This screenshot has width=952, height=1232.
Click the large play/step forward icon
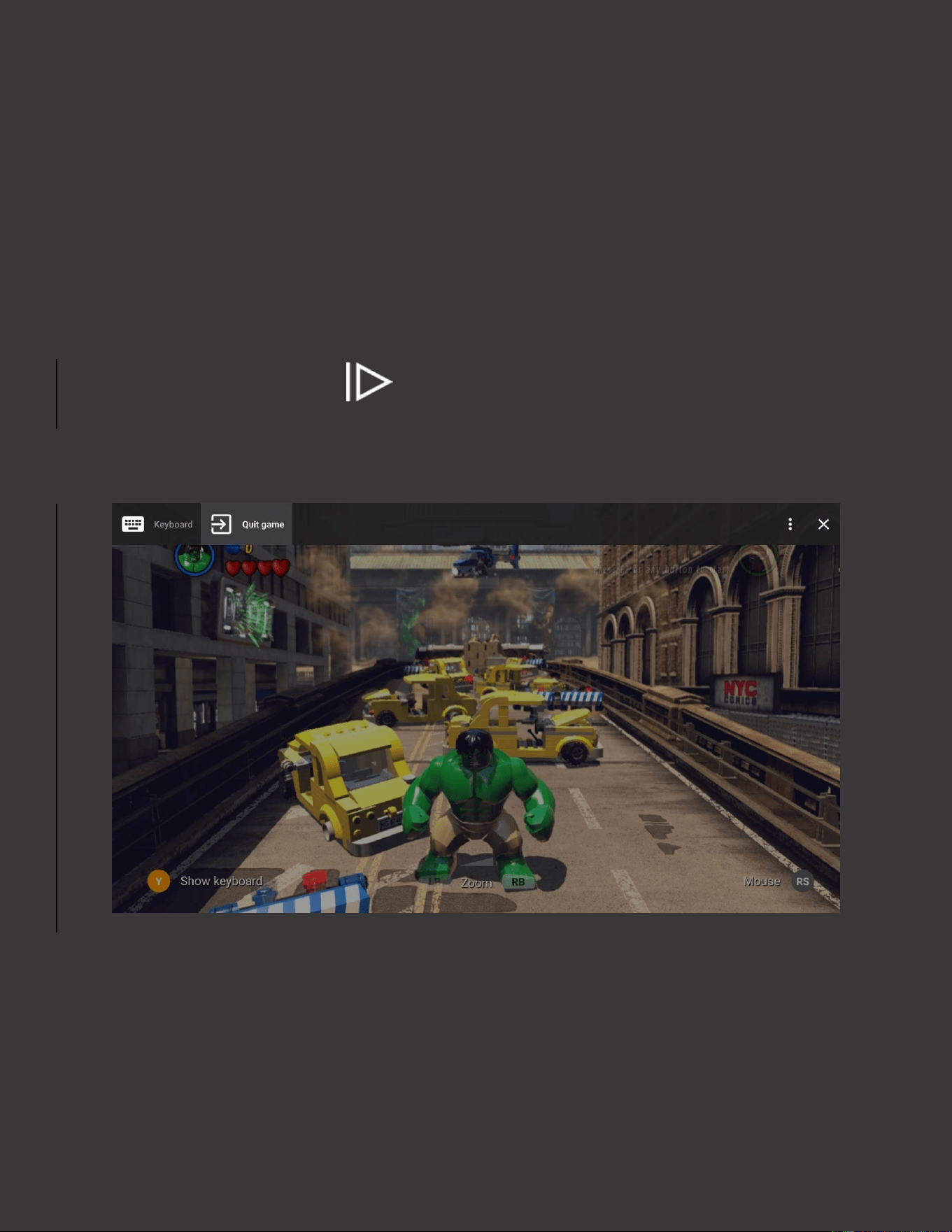369,382
